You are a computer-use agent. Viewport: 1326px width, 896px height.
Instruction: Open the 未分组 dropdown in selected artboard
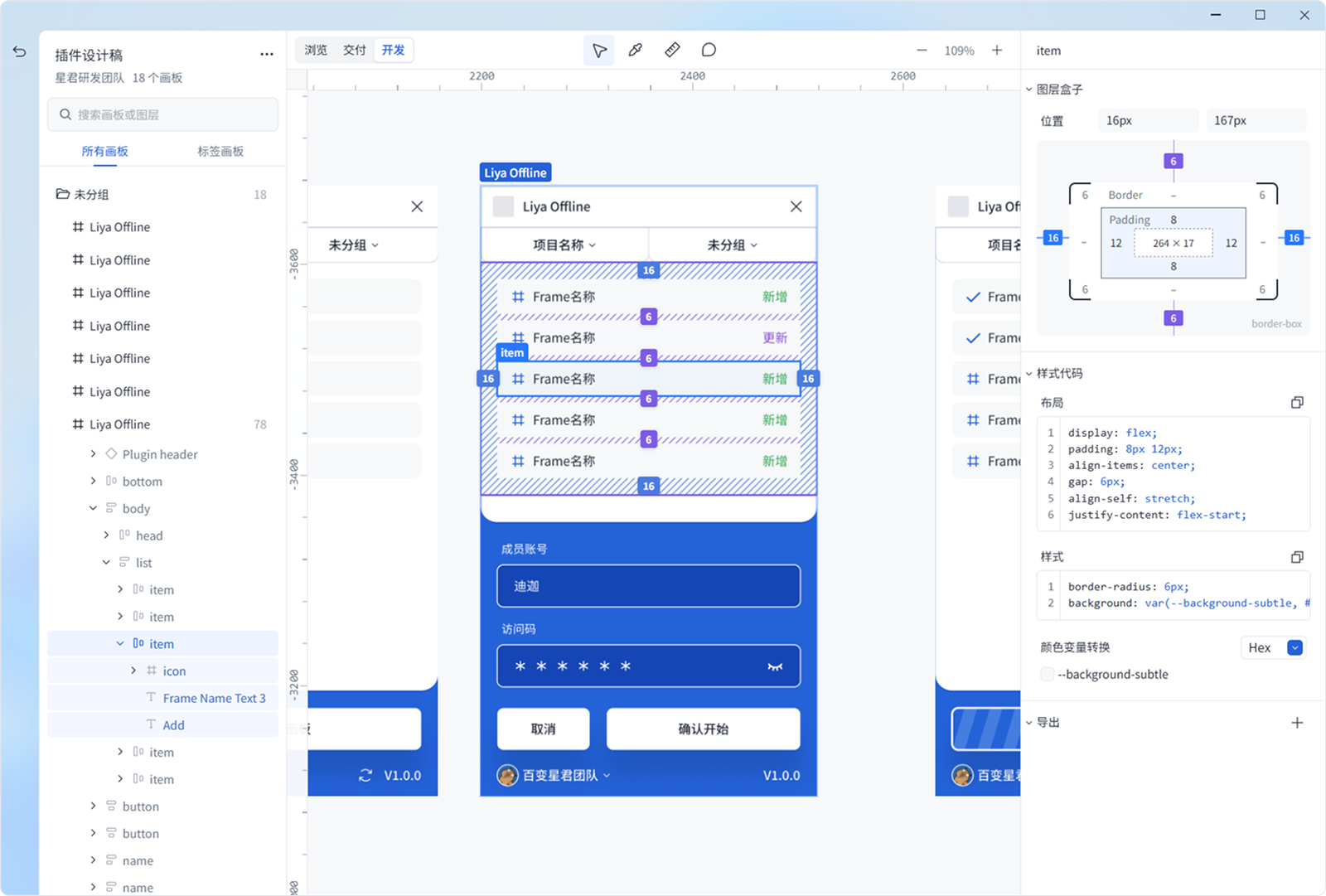tap(733, 245)
